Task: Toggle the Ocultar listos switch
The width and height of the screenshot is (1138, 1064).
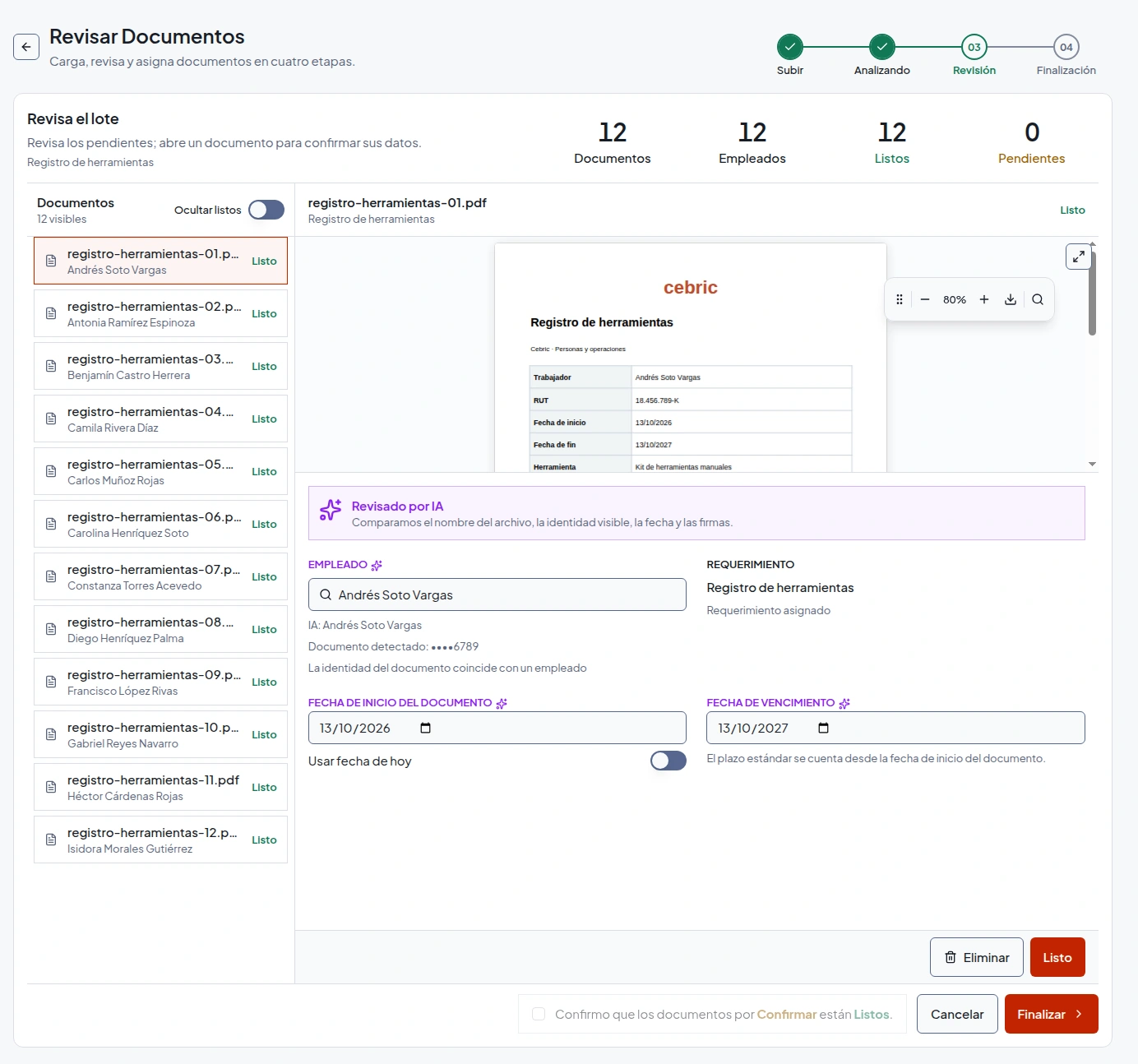Action: (266, 210)
